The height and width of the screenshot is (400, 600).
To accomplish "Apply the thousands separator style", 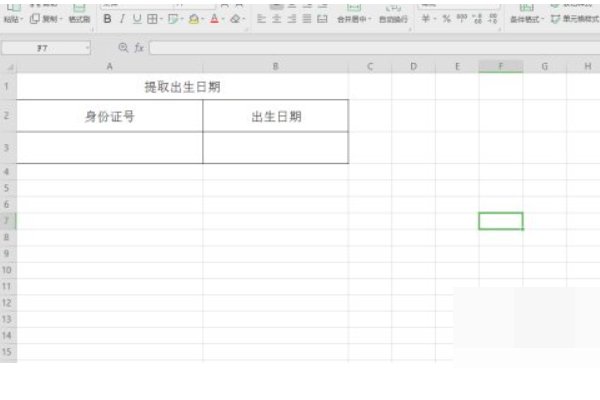I will pos(462,18).
